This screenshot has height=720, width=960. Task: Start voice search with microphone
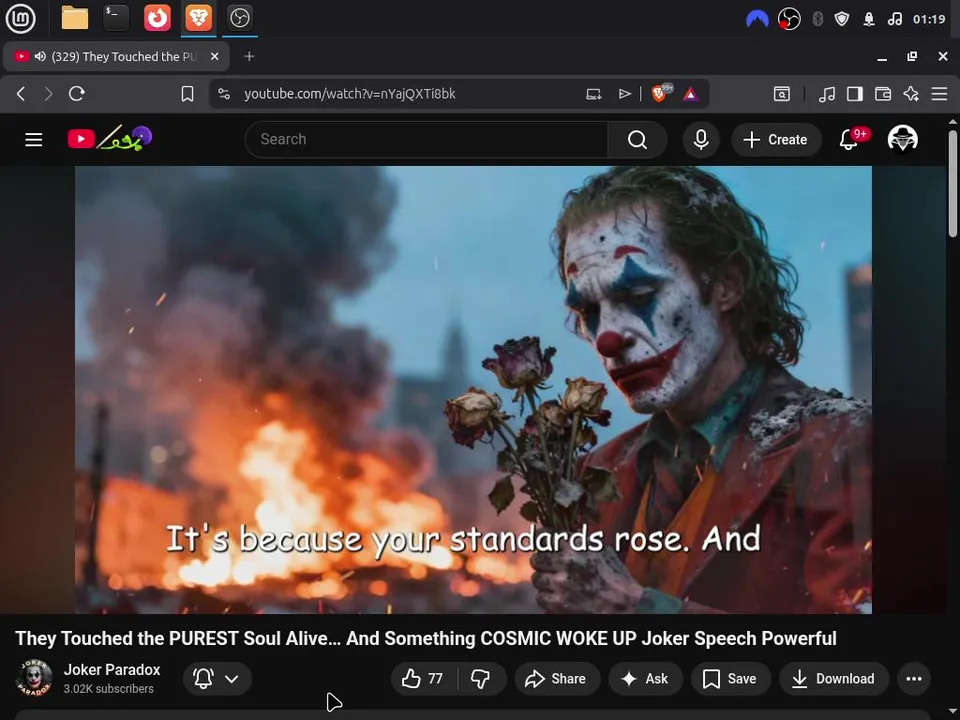(701, 140)
